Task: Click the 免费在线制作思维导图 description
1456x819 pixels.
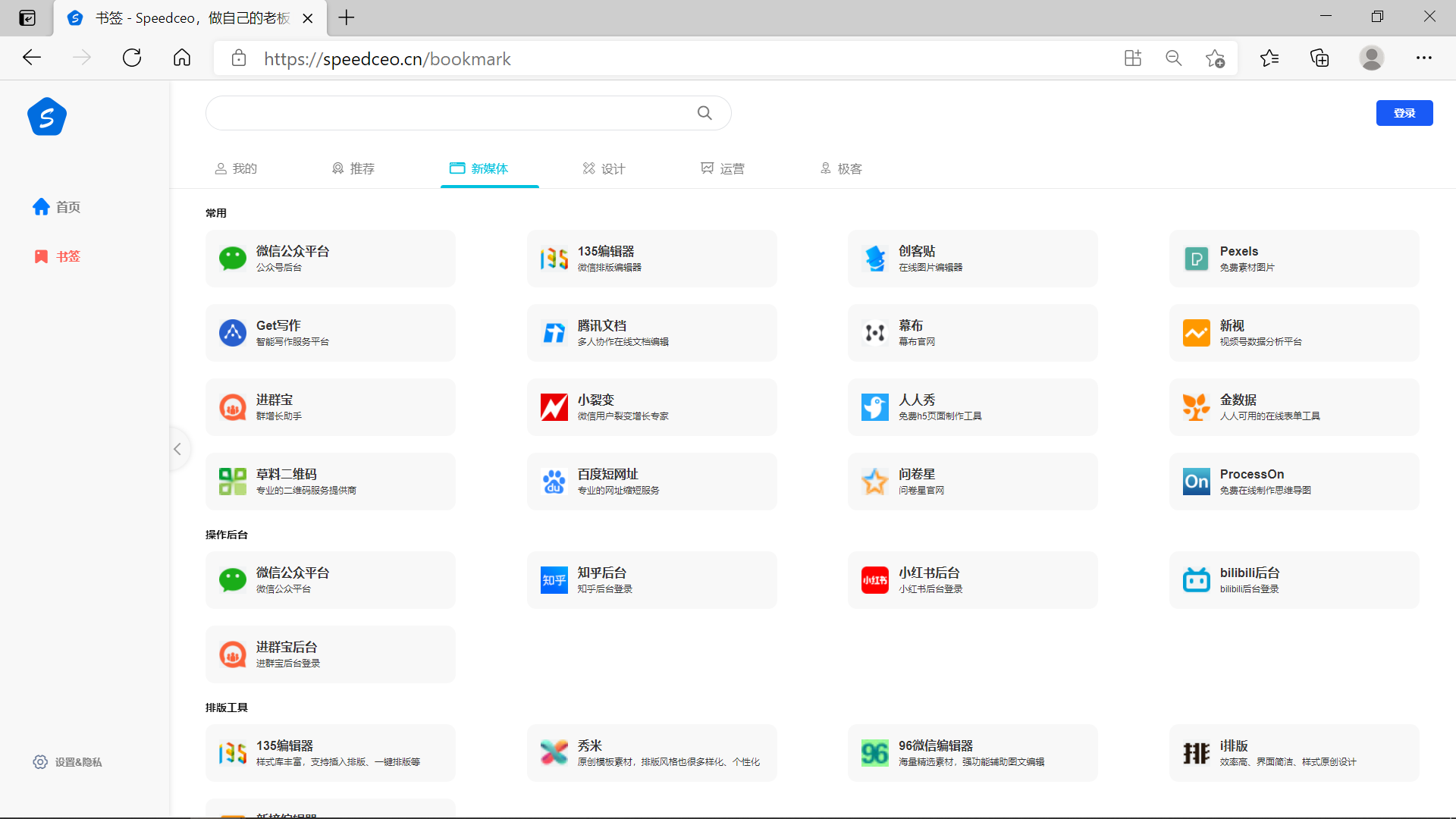Action: click(1266, 491)
